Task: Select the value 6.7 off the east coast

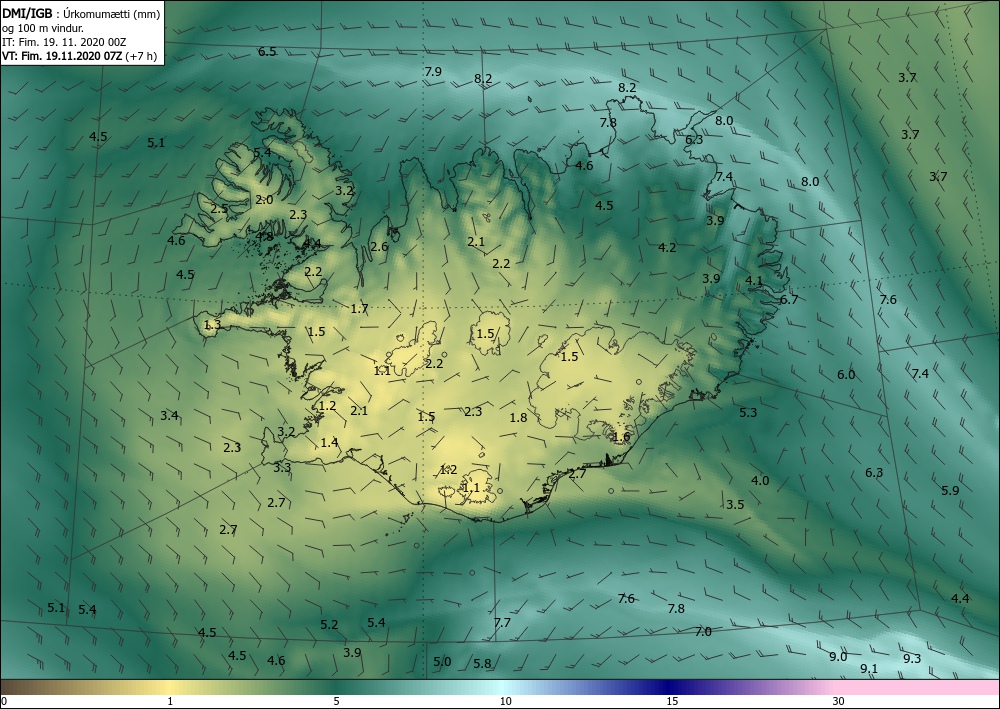Action: pyautogui.click(x=789, y=300)
